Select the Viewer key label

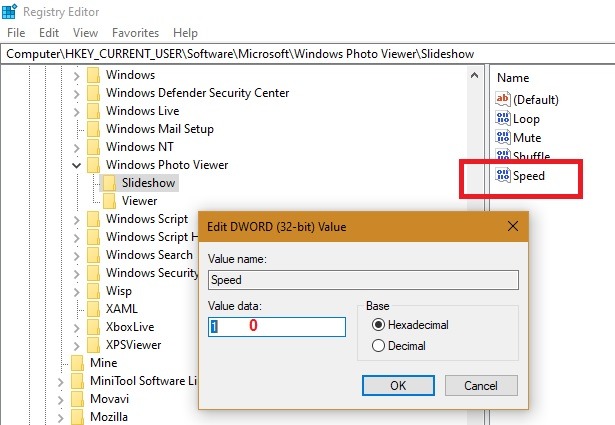pos(139,201)
